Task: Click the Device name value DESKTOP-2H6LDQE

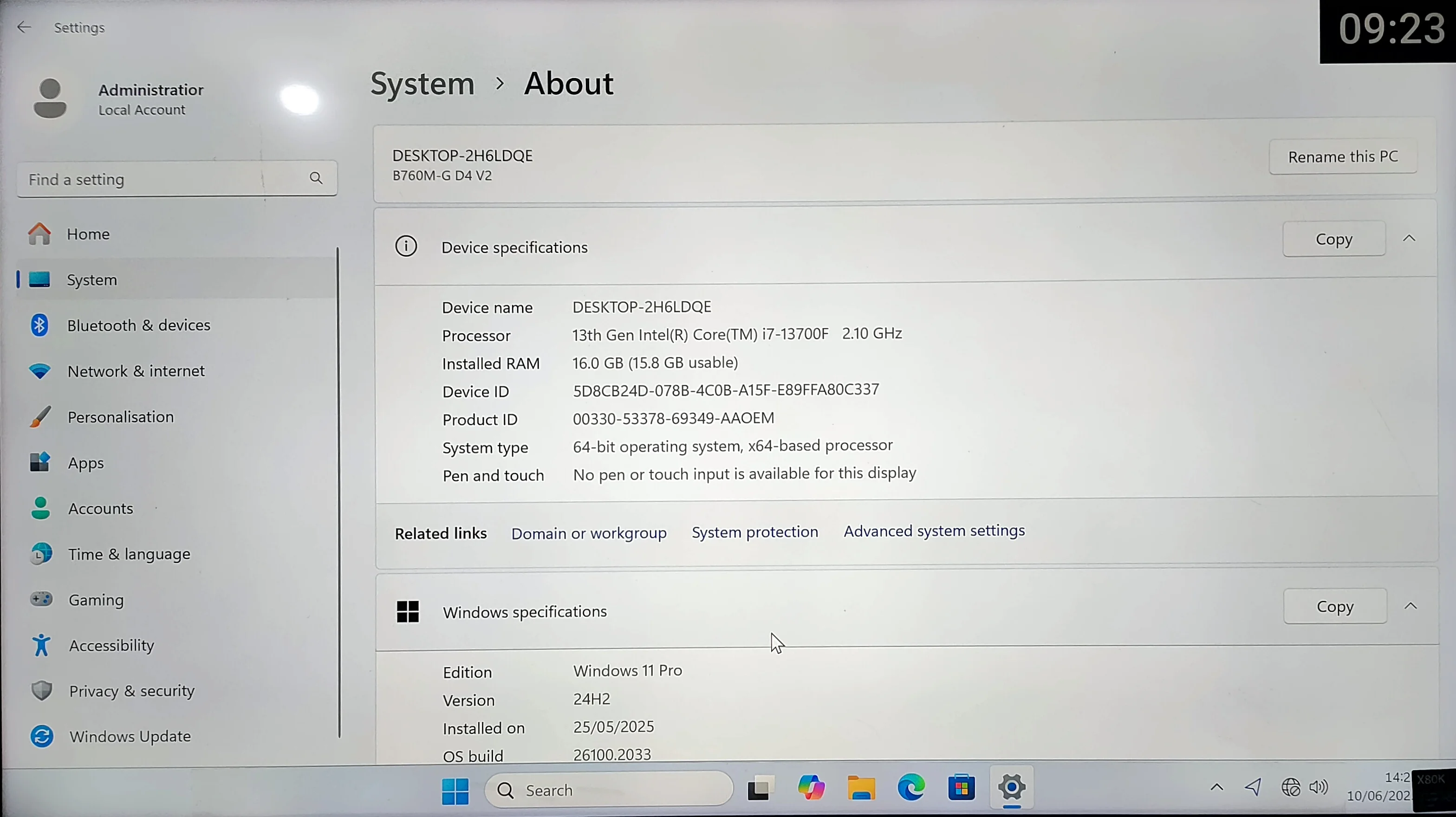Action: click(642, 307)
